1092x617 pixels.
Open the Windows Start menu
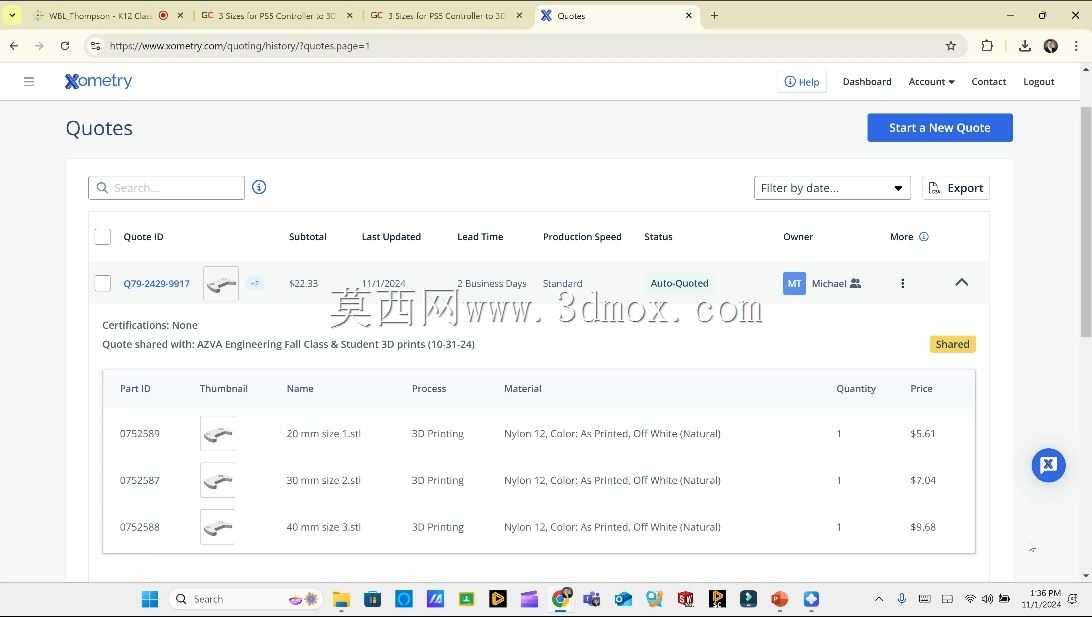click(150, 599)
